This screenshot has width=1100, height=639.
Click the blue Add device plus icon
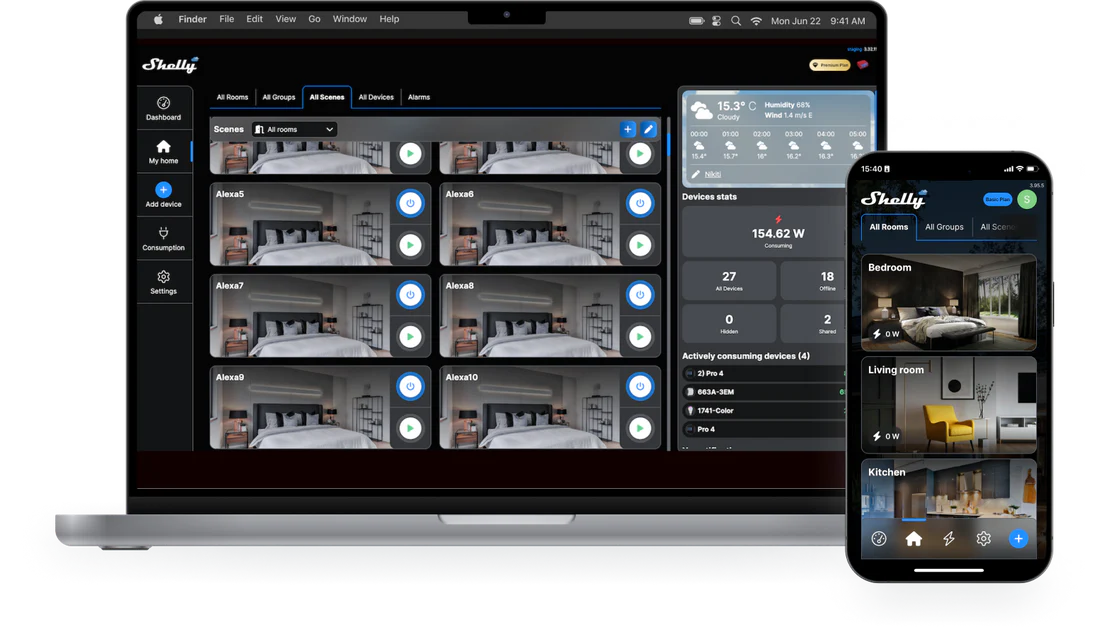(163, 190)
